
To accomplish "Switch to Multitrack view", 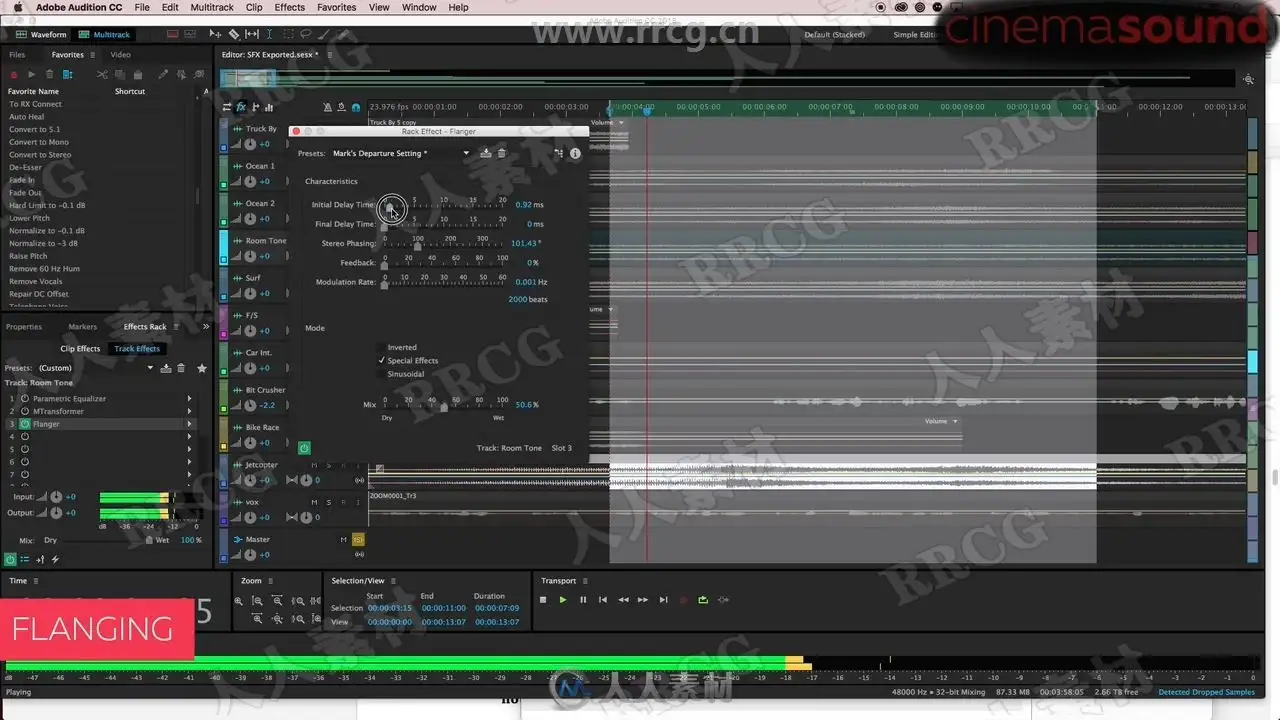I will (x=104, y=34).
